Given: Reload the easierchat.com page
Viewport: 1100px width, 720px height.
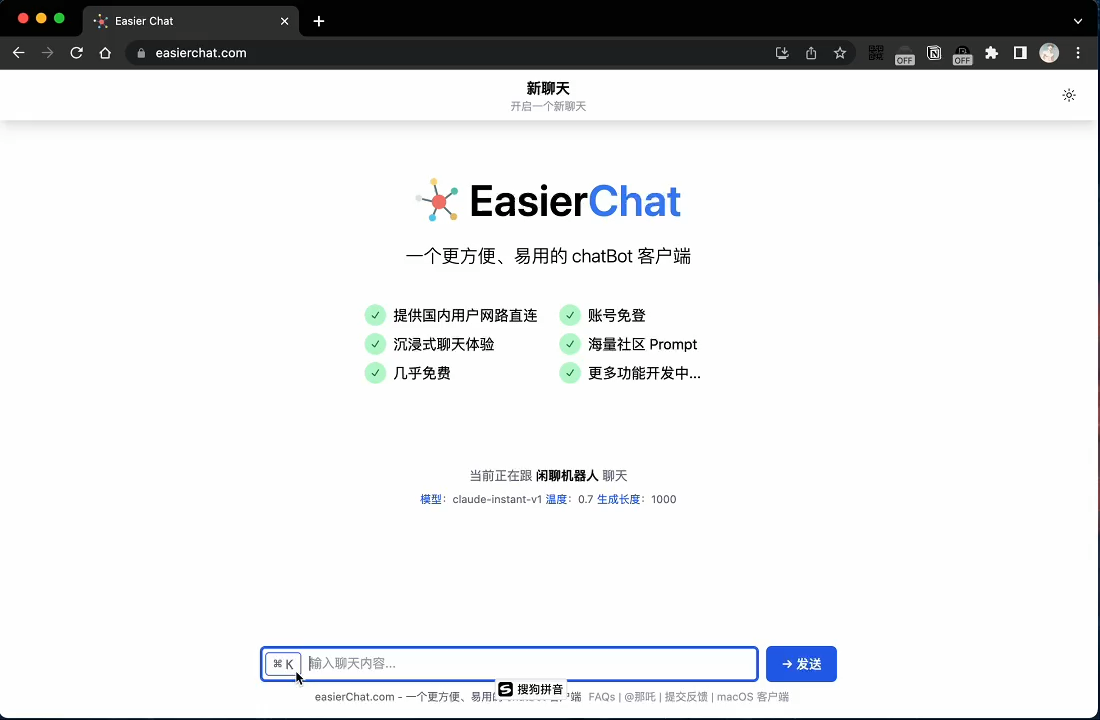Looking at the screenshot, I should coord(76,53).
